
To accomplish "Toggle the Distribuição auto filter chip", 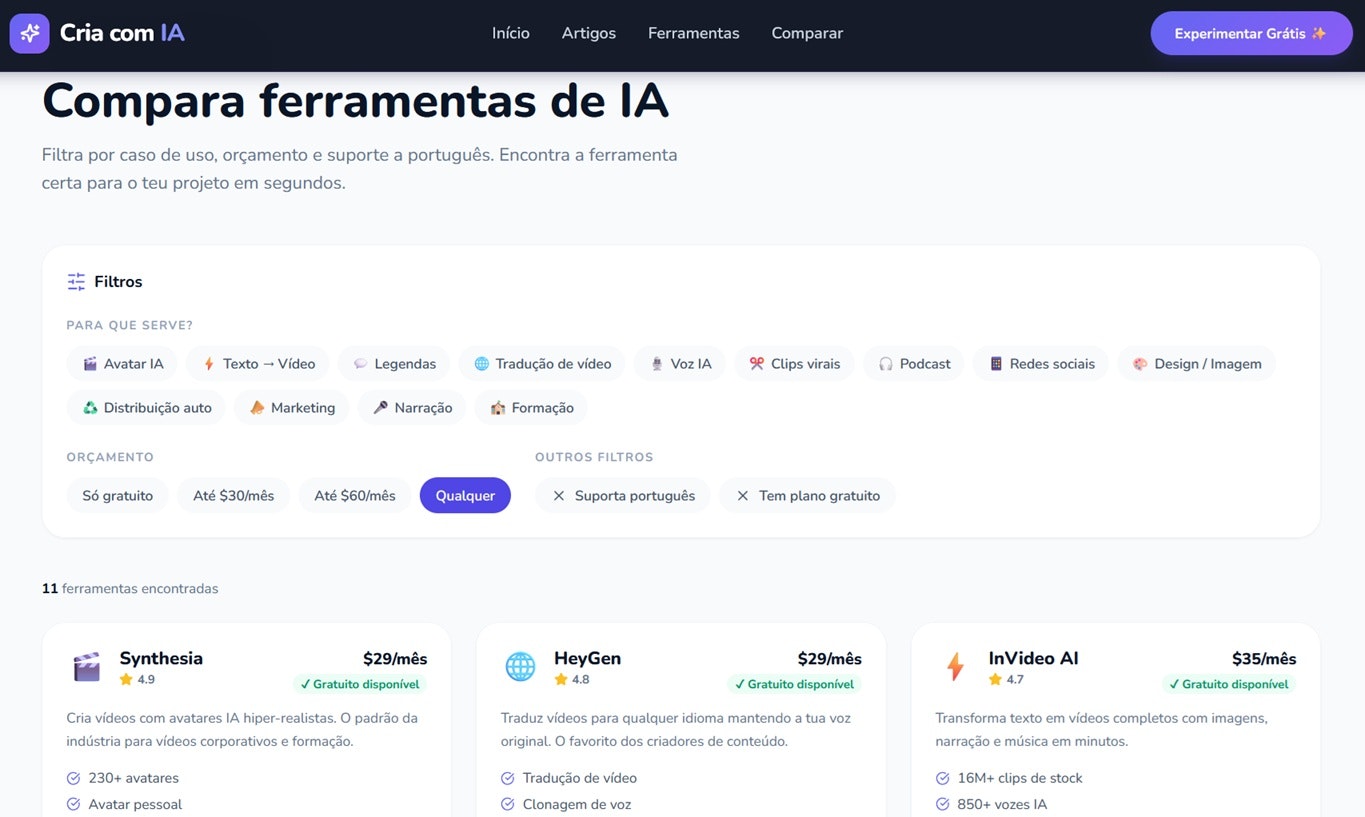I will (146, 408).
